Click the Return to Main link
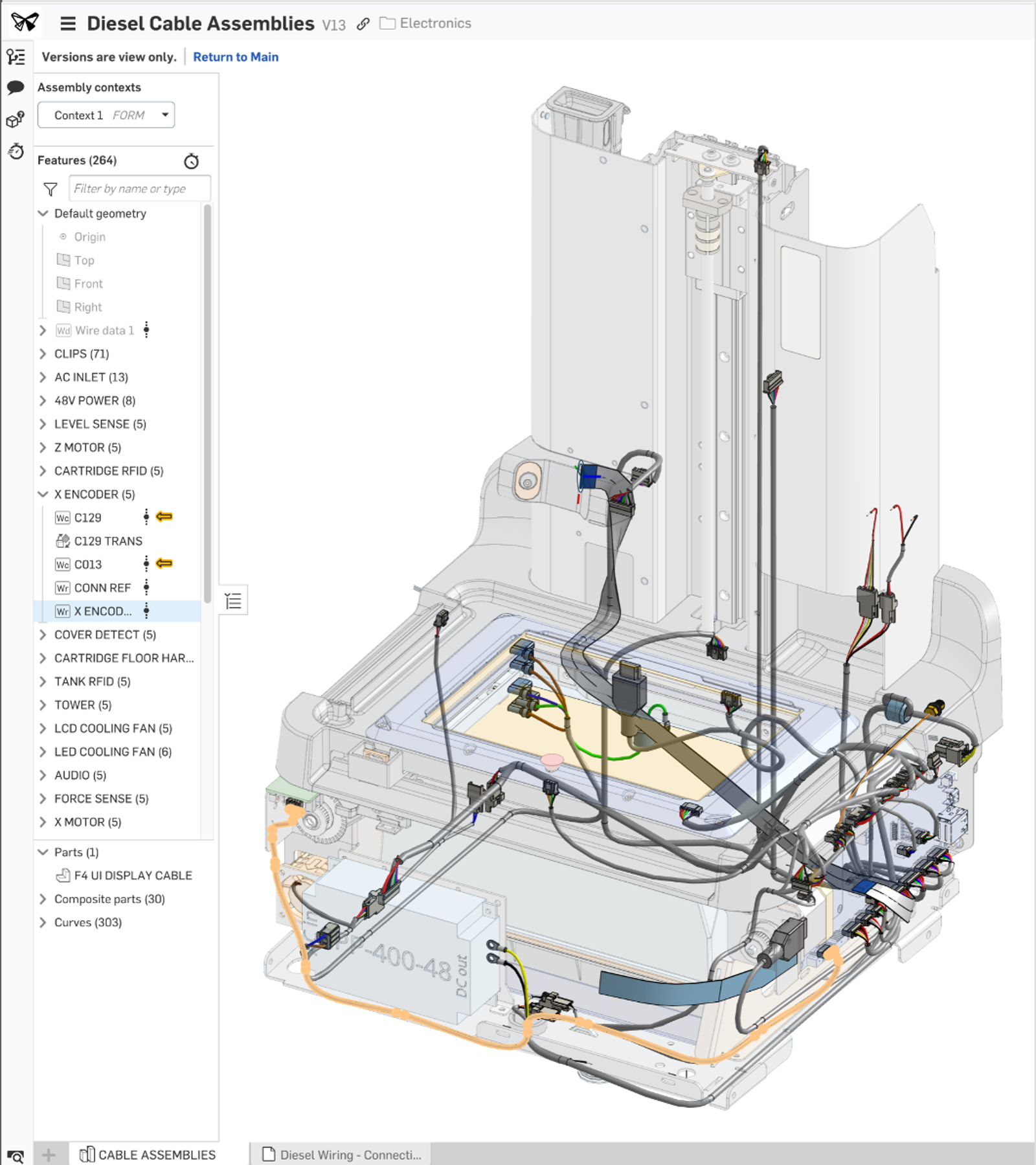 point(236,57)
